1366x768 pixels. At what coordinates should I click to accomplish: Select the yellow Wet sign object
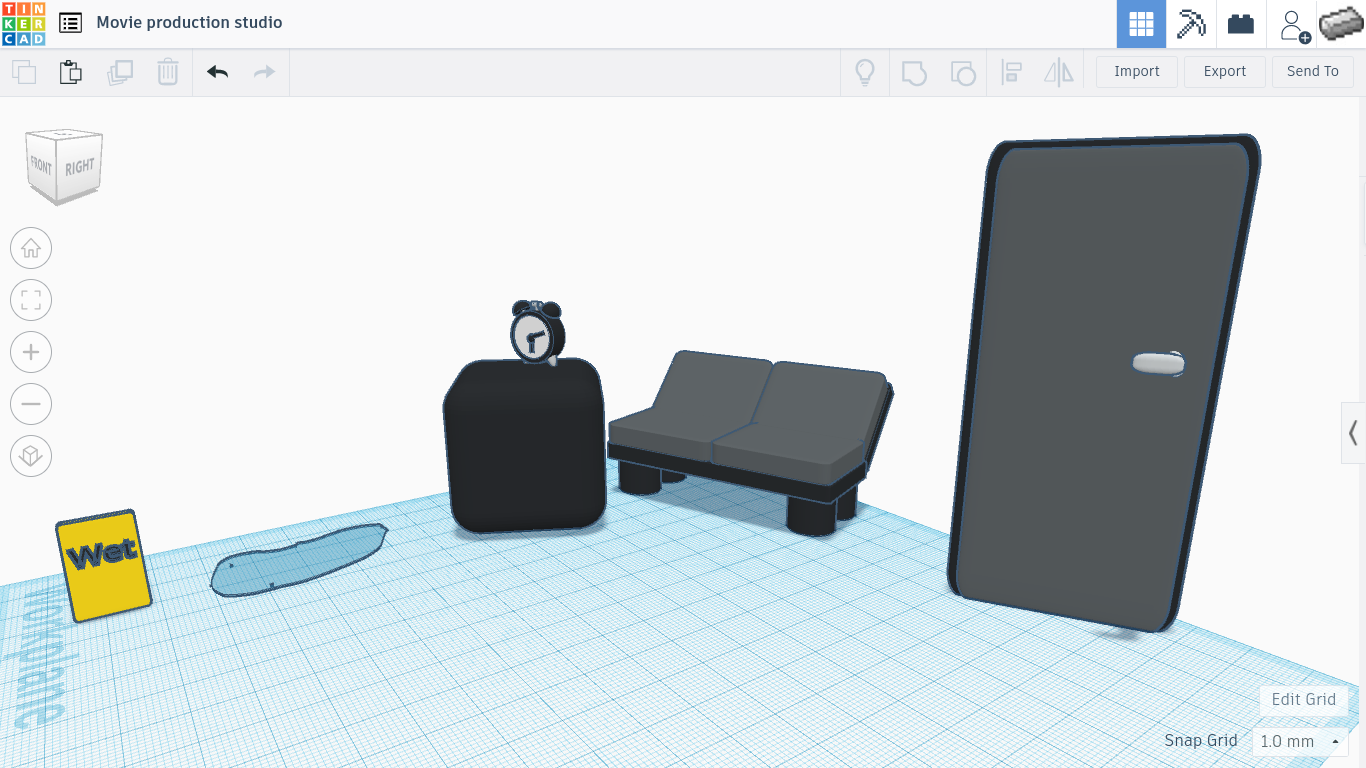103,564
